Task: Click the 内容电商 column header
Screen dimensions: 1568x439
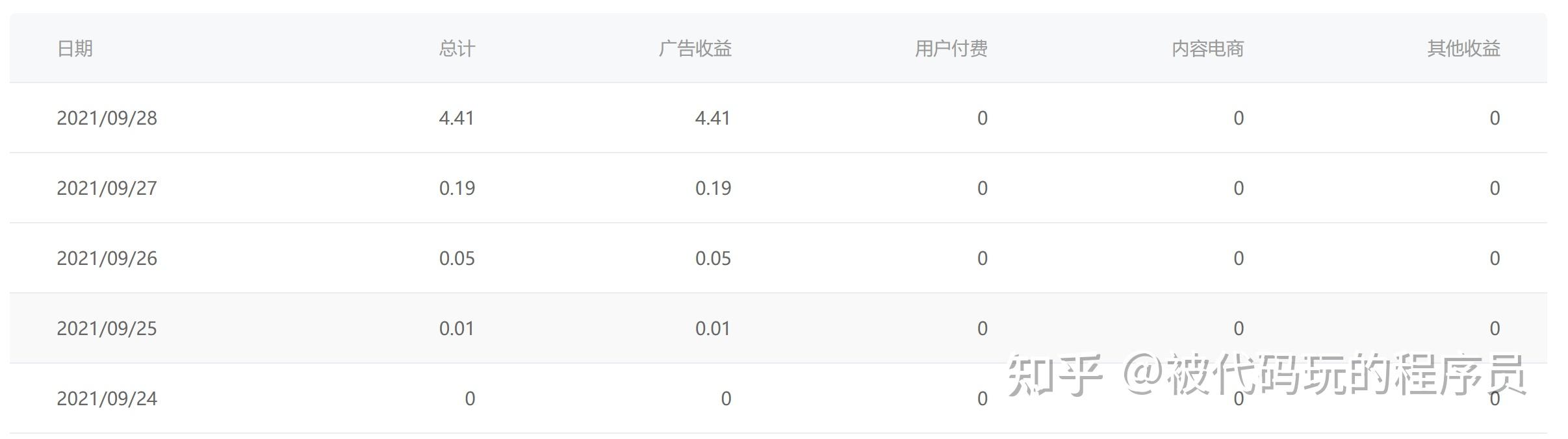Action: click(x=1207, y=49)
